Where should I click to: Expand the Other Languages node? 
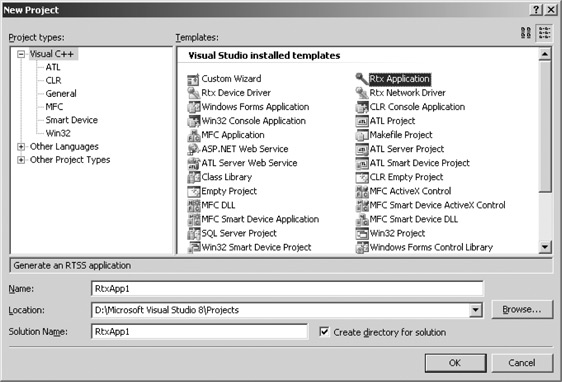[21, 147]
